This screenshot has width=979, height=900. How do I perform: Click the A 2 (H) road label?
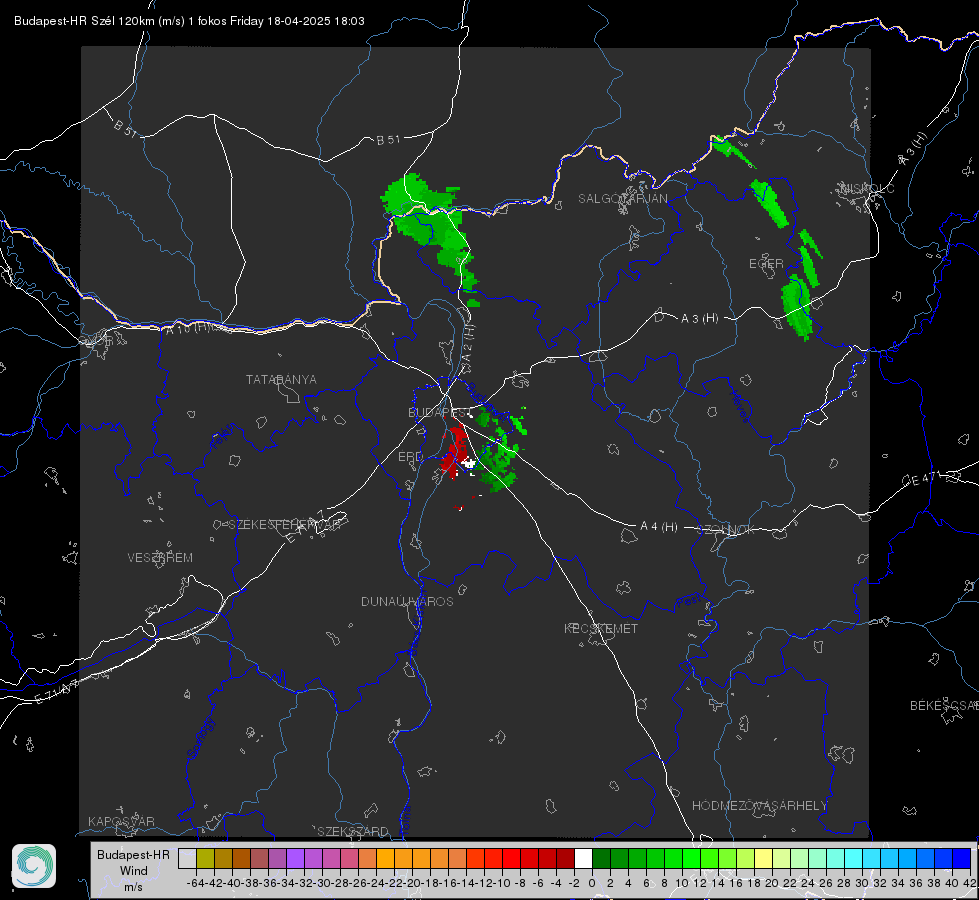[468, 344]
